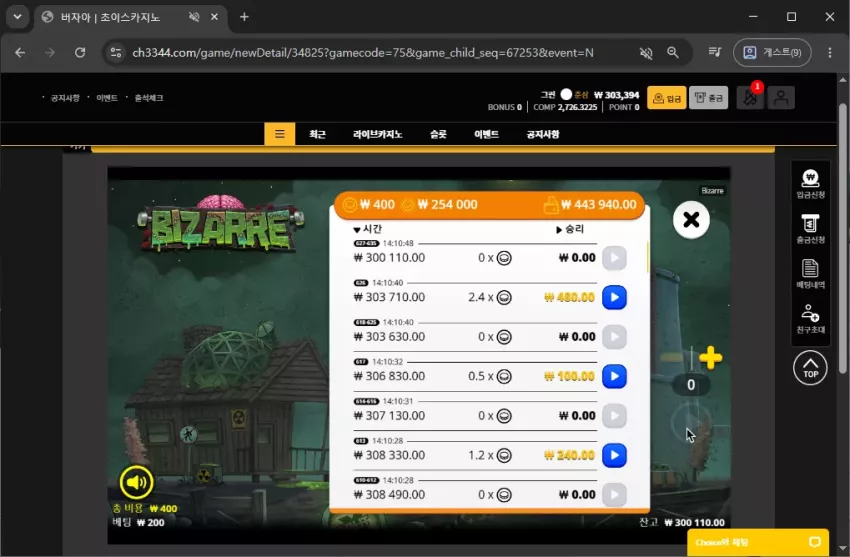Viewport: 850px width, 557px height.
Task: Click the page vertical scrollbar
Action: pyautogui.click(x=842, y=238)
